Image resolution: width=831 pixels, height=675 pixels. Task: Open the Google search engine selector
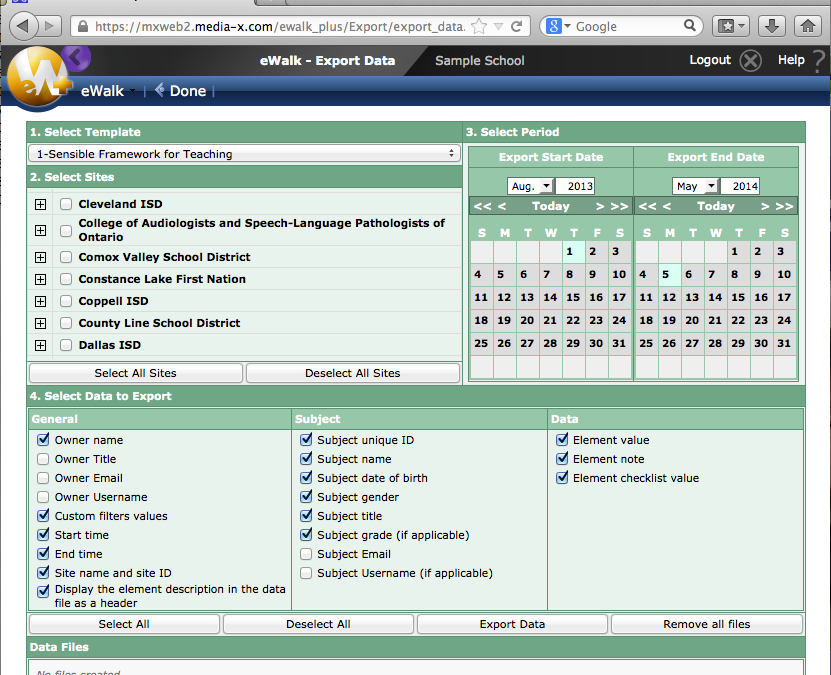point(557,26)
